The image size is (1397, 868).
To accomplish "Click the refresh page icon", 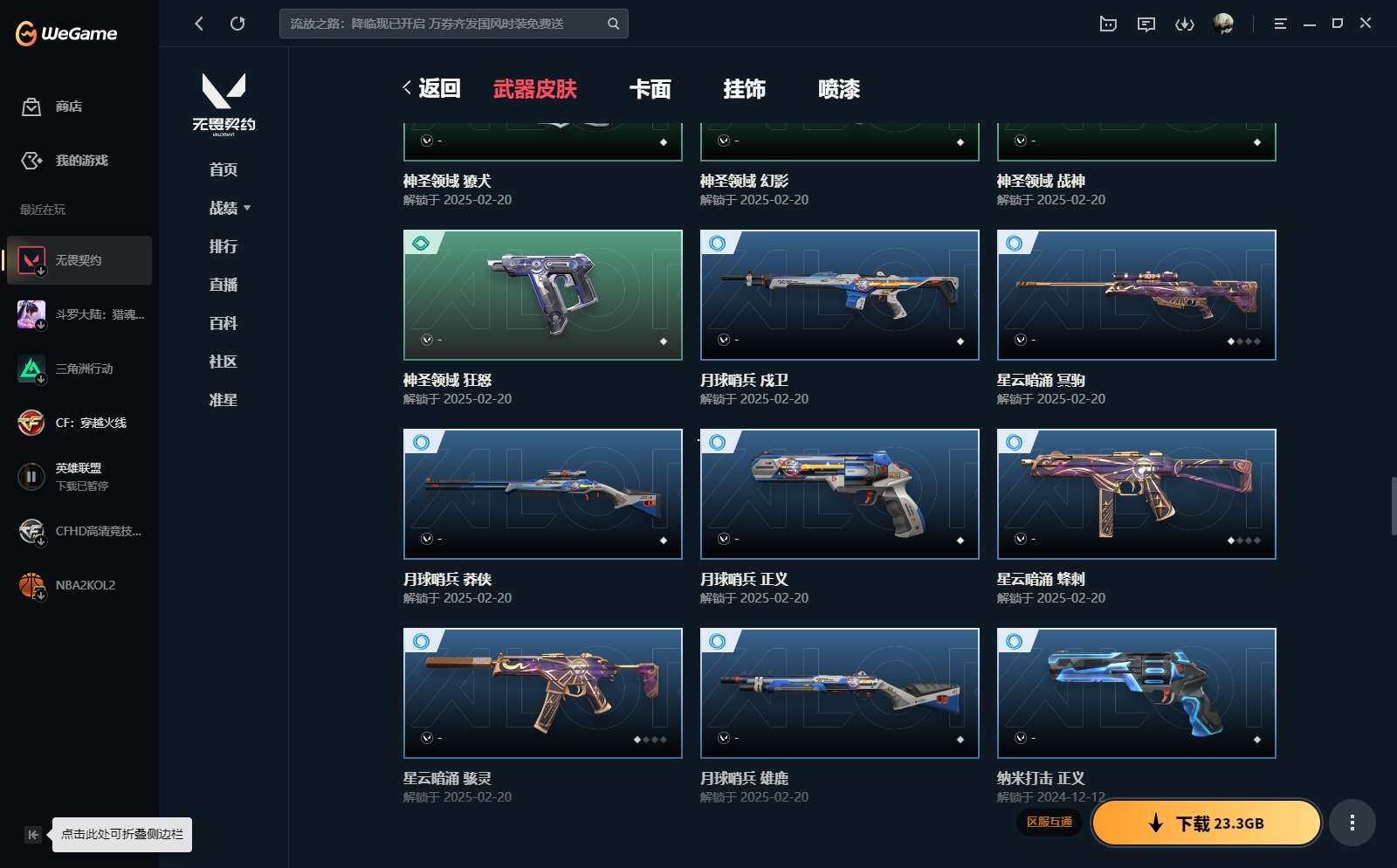I will click(x=237, y=24).
